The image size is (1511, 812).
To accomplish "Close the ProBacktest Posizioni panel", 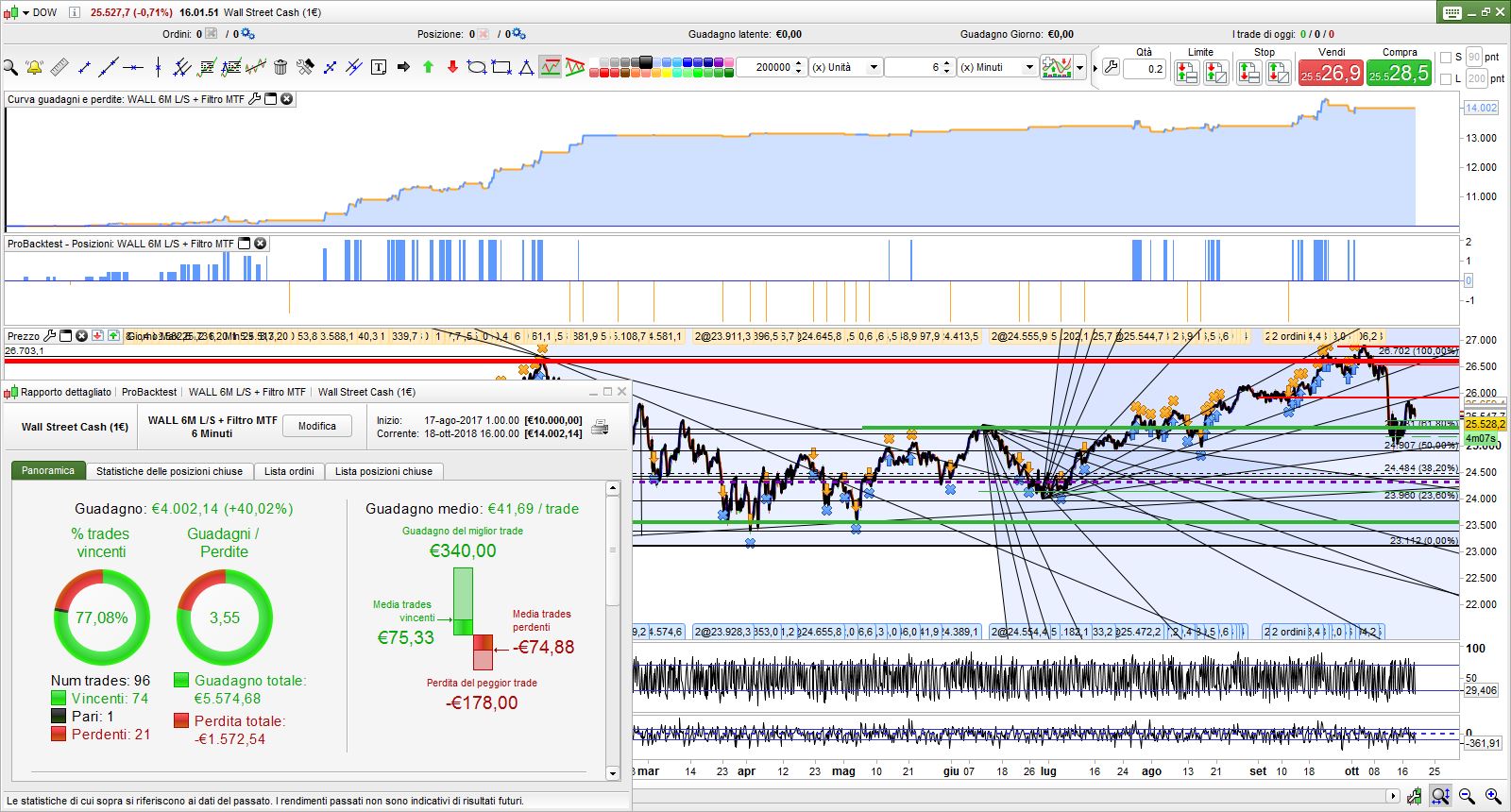I will (261, 244).
